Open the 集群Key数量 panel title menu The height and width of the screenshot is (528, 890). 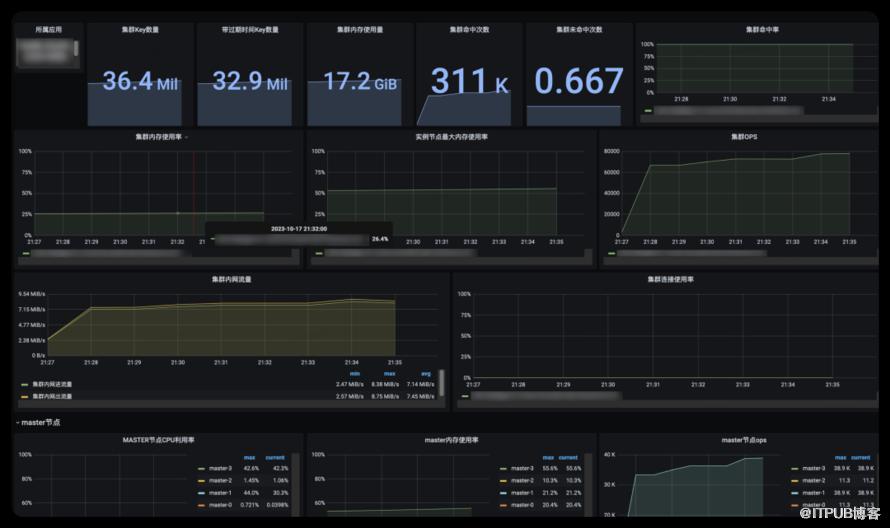(138, 29)
